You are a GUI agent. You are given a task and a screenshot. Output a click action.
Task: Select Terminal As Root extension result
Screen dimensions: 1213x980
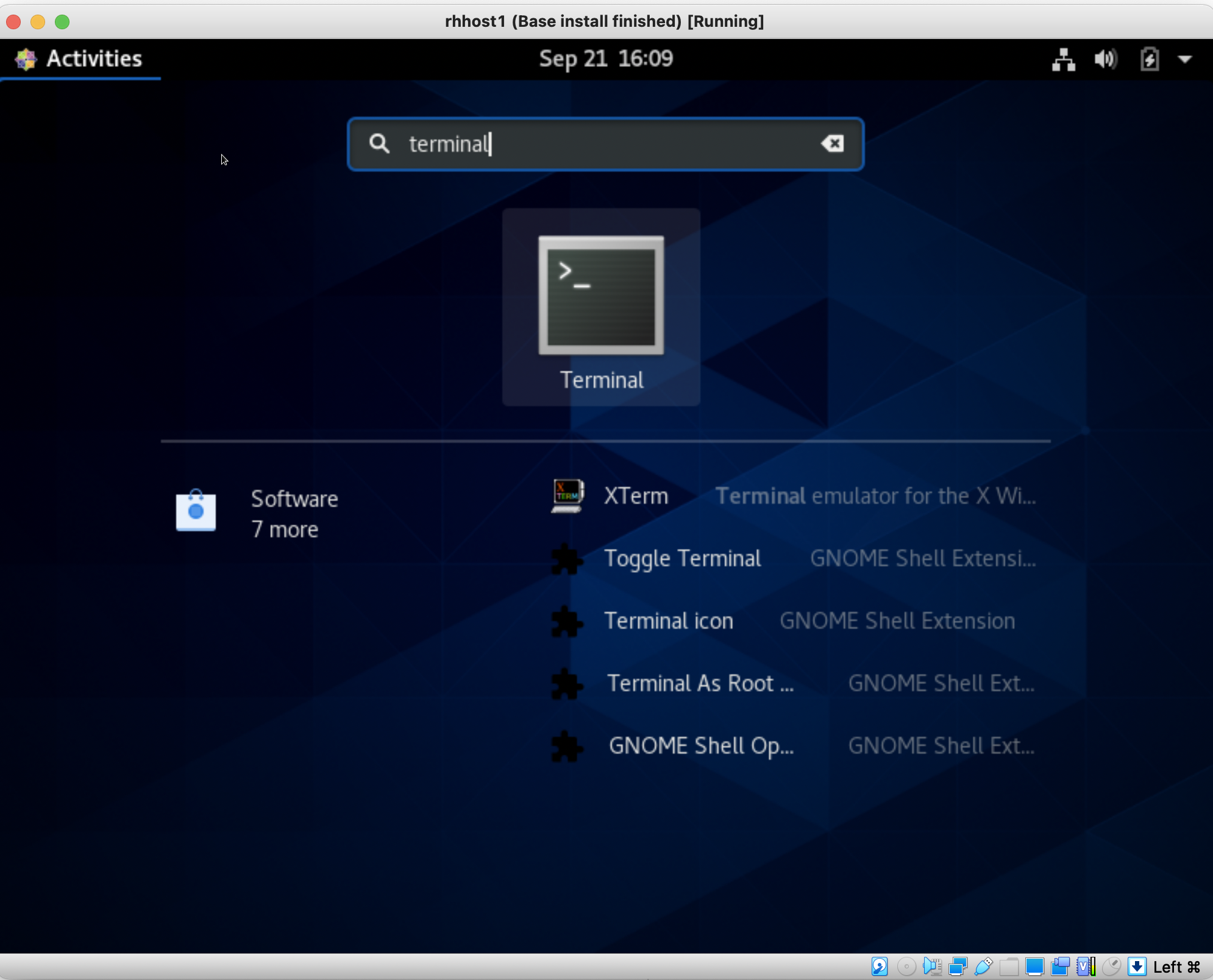point(792,683)
